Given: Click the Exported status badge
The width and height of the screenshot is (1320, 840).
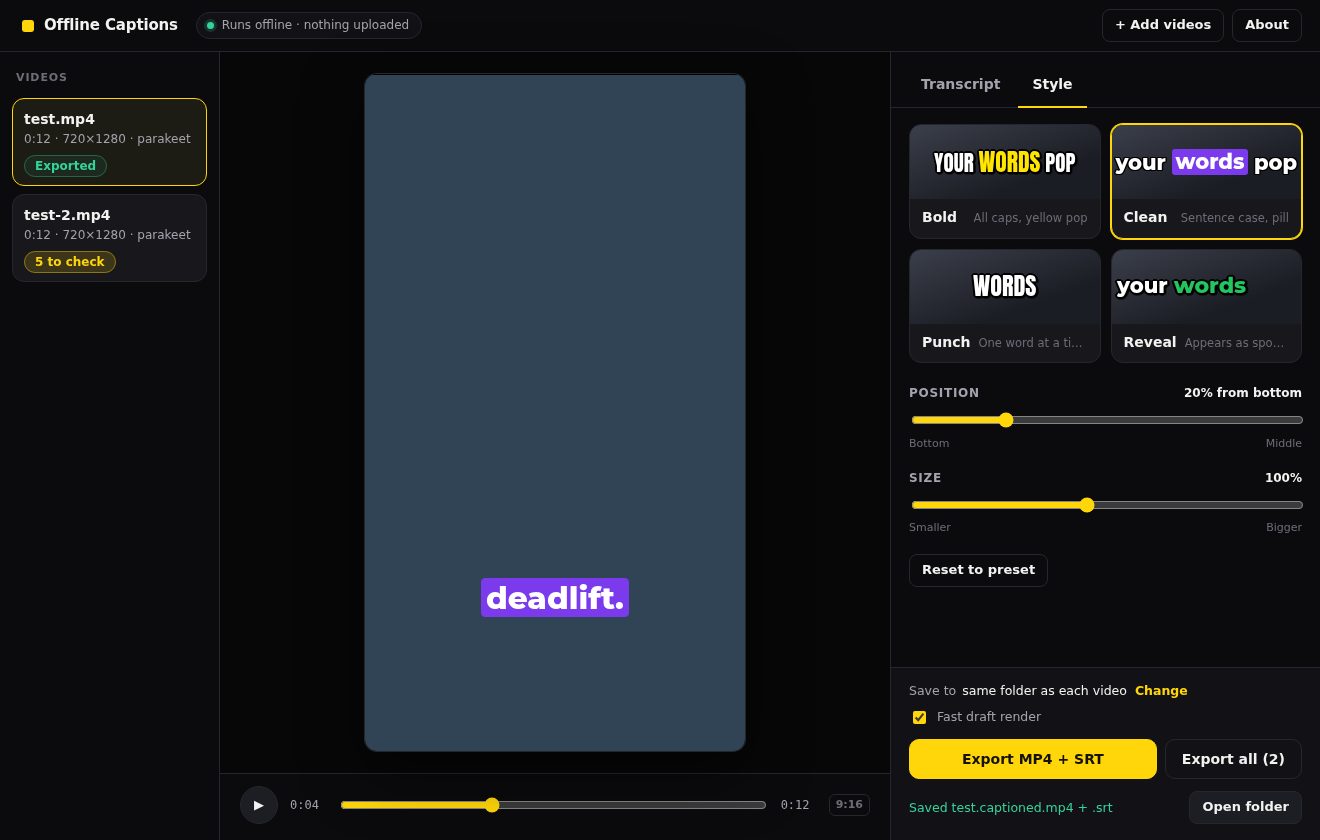Looking at the screenshot, I should tap(65, 166).
